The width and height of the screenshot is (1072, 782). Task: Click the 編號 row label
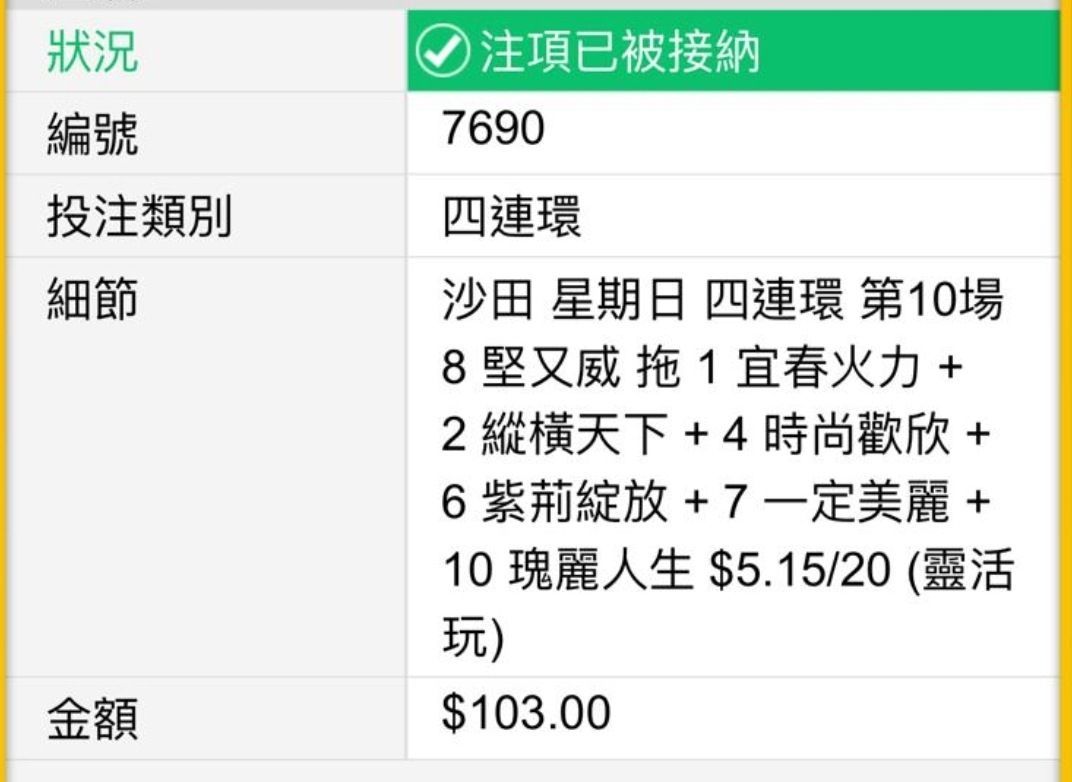click(92, 134)
